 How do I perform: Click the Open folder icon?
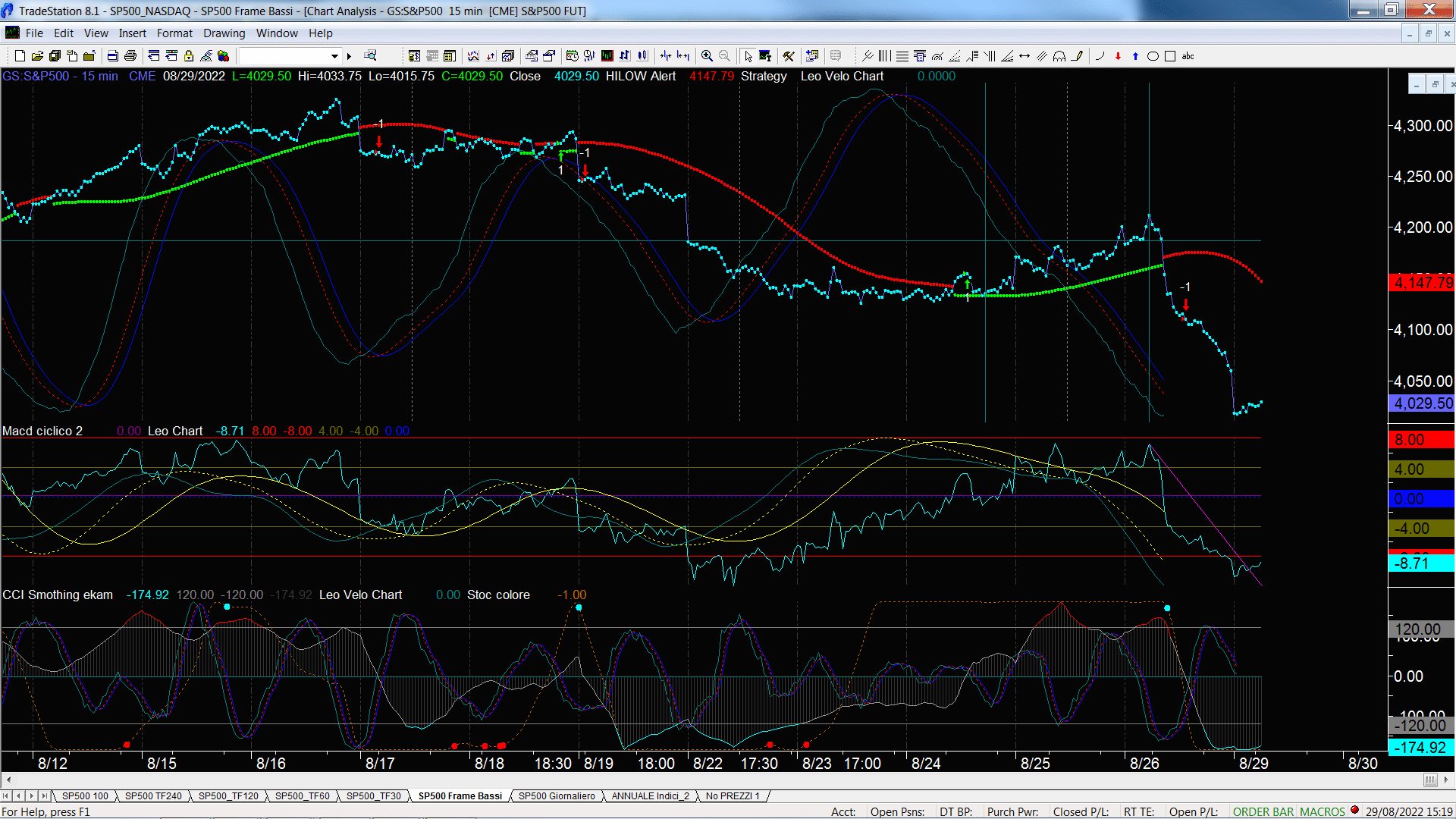tap(37, 56)
